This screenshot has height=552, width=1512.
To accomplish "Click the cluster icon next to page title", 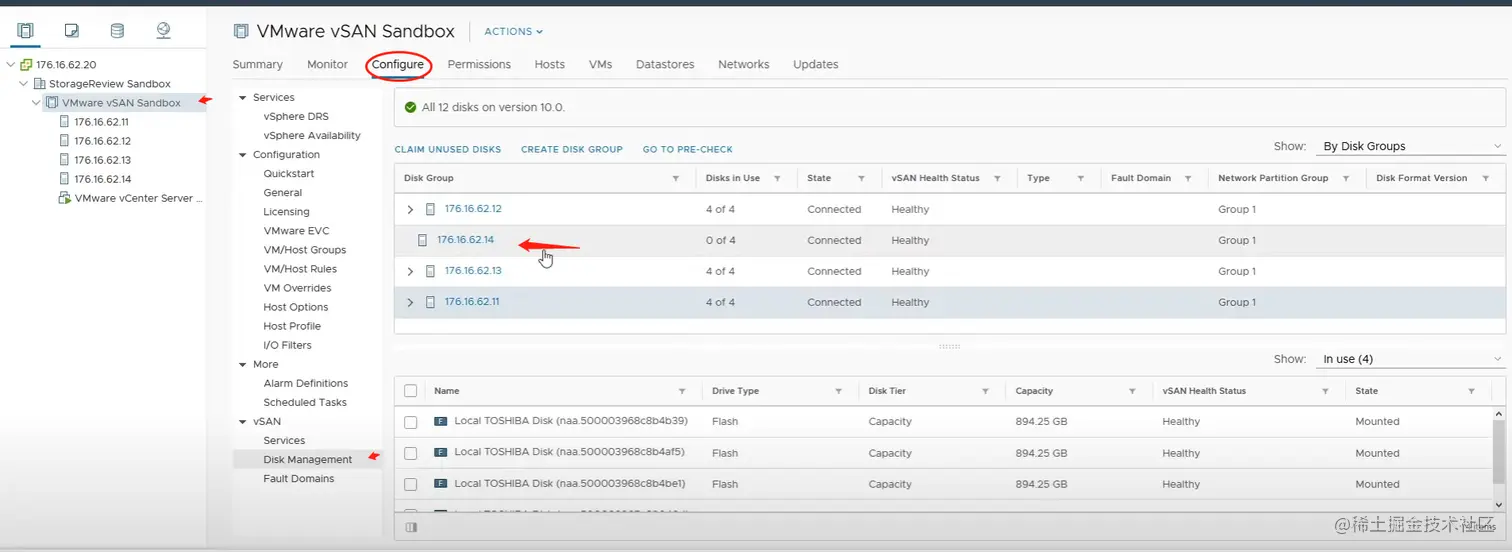I will click(x=240, y=31).
